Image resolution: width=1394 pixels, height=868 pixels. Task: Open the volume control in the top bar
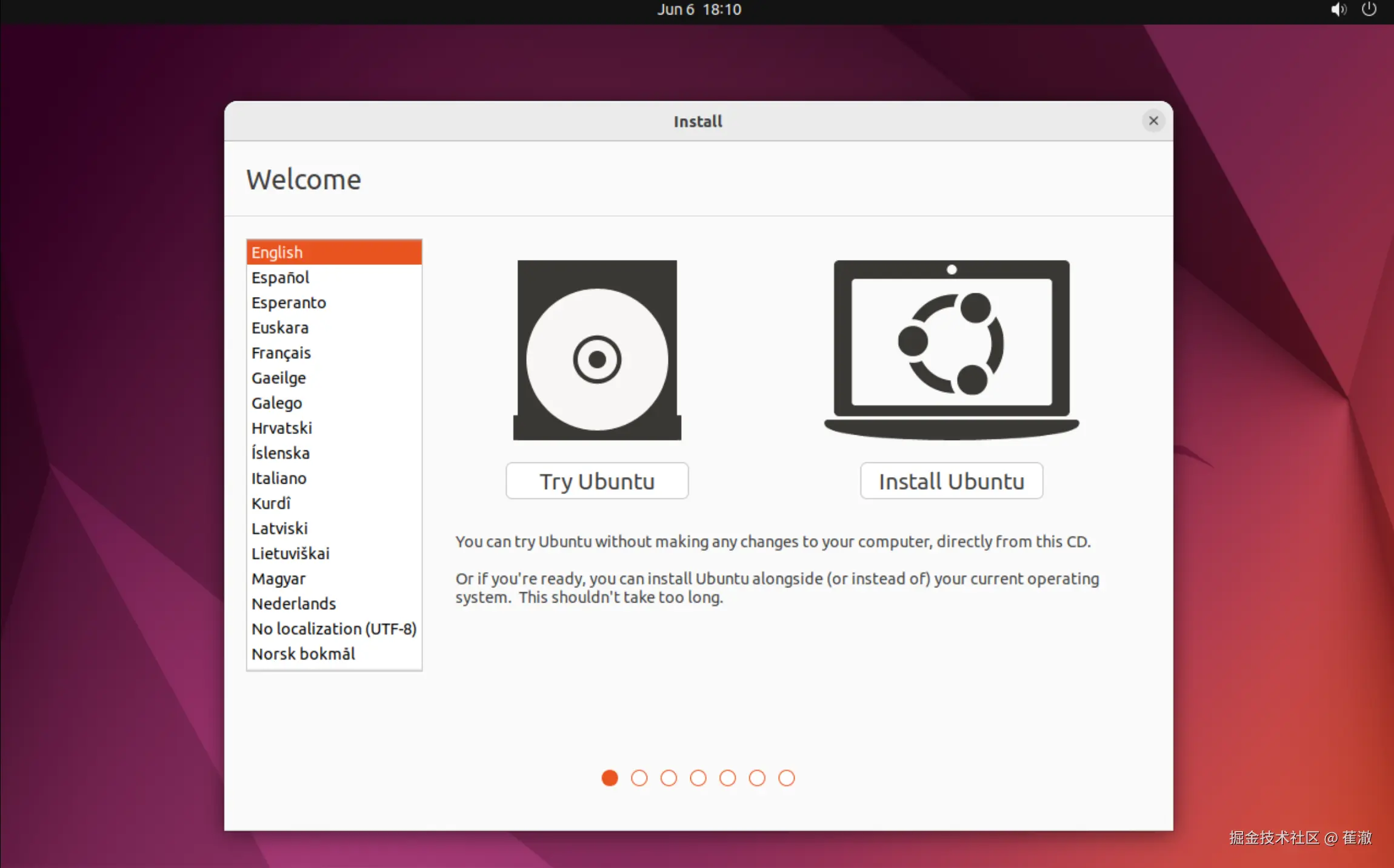click(1339, 9)
